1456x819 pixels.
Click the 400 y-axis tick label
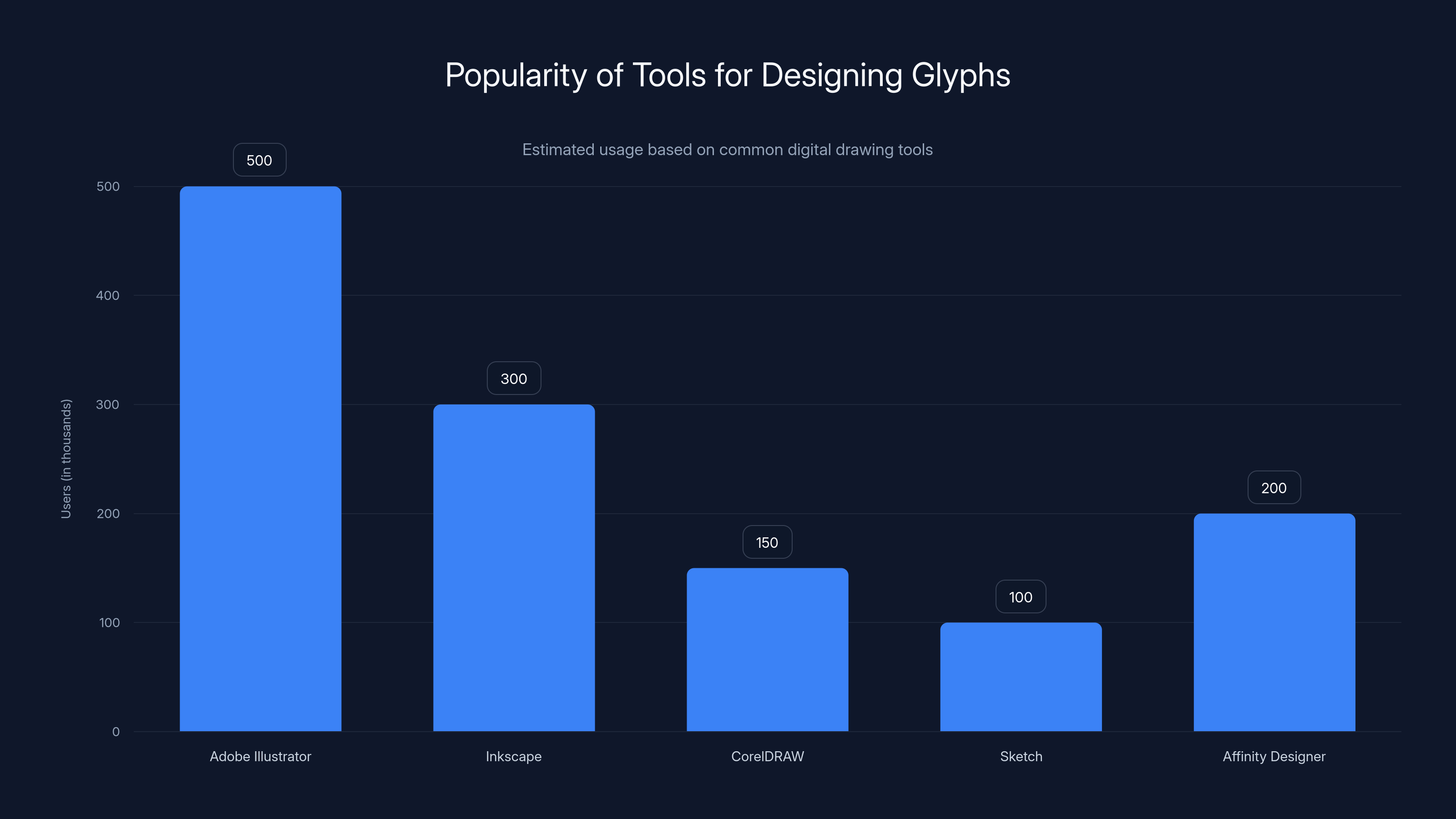tap(108, 296)
